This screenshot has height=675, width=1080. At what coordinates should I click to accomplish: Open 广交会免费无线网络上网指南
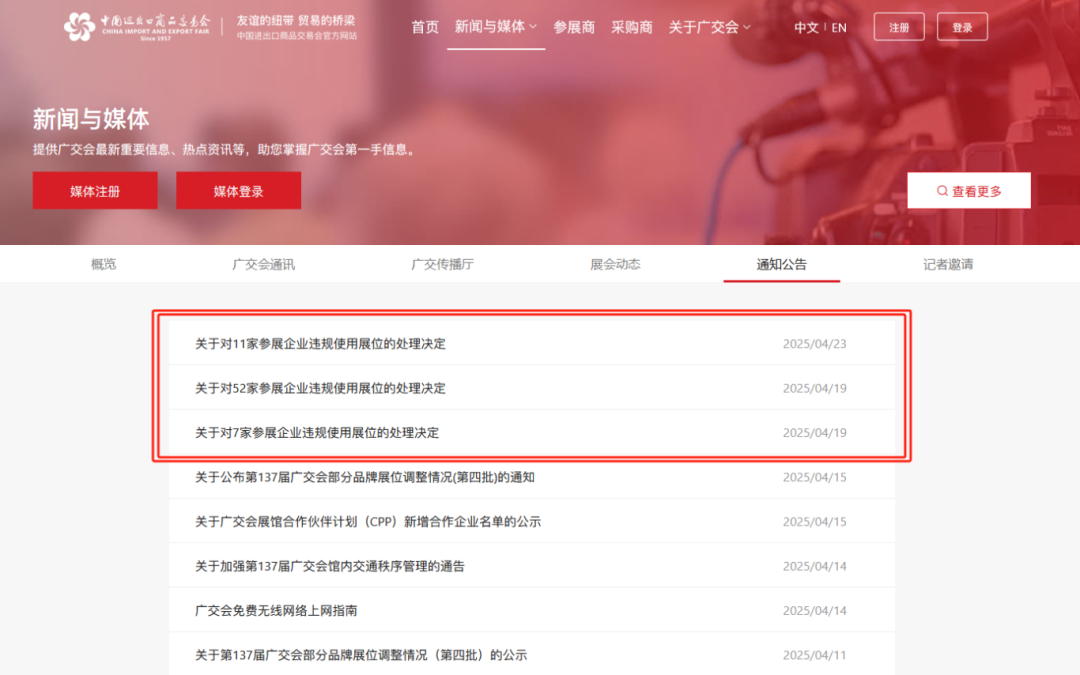coord(277,610)
